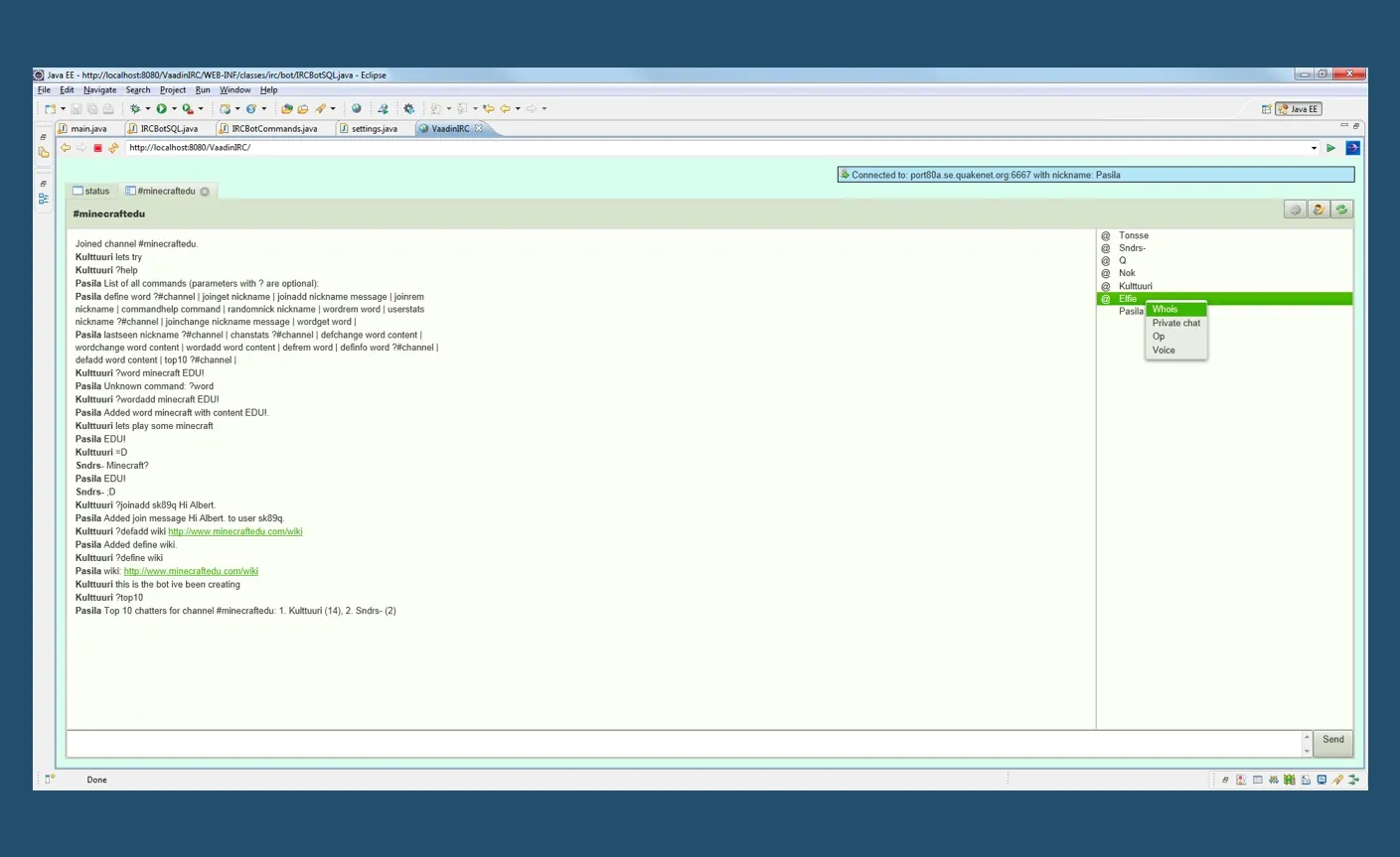Select Op from the user context menu
The height and width of the screenshot is (857, 1400).
(1176, 337)
